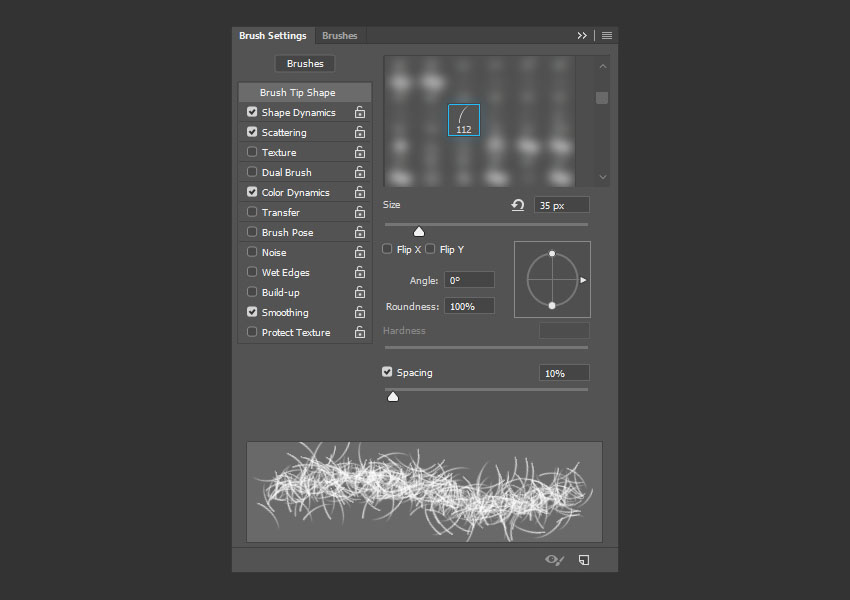Click the lock icon next to Smoothing
Image resolution: width=850 pixels, height=600 pixels.
[x=359, y=313]
